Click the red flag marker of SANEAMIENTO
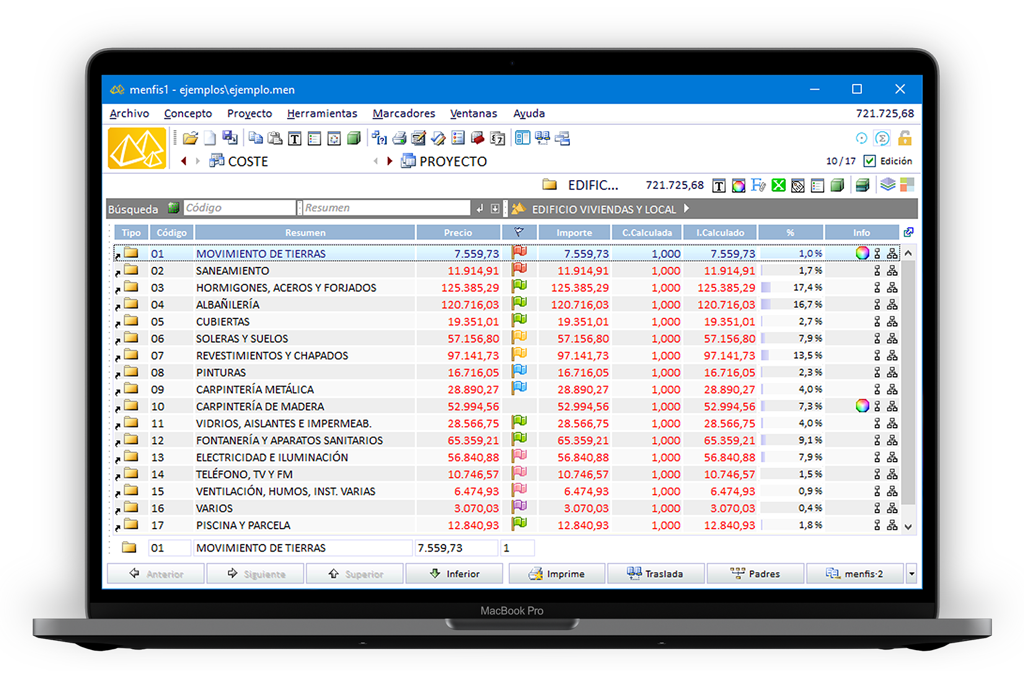 click(x=519, y=269)
